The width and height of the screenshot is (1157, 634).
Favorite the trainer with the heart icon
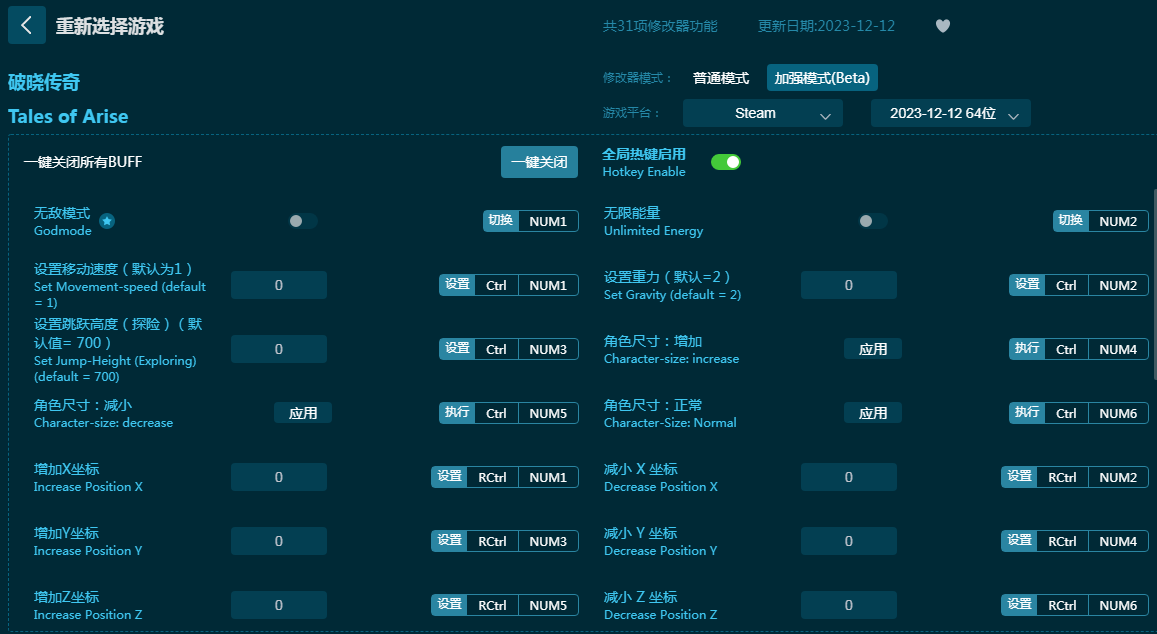[x=942, y=26]
